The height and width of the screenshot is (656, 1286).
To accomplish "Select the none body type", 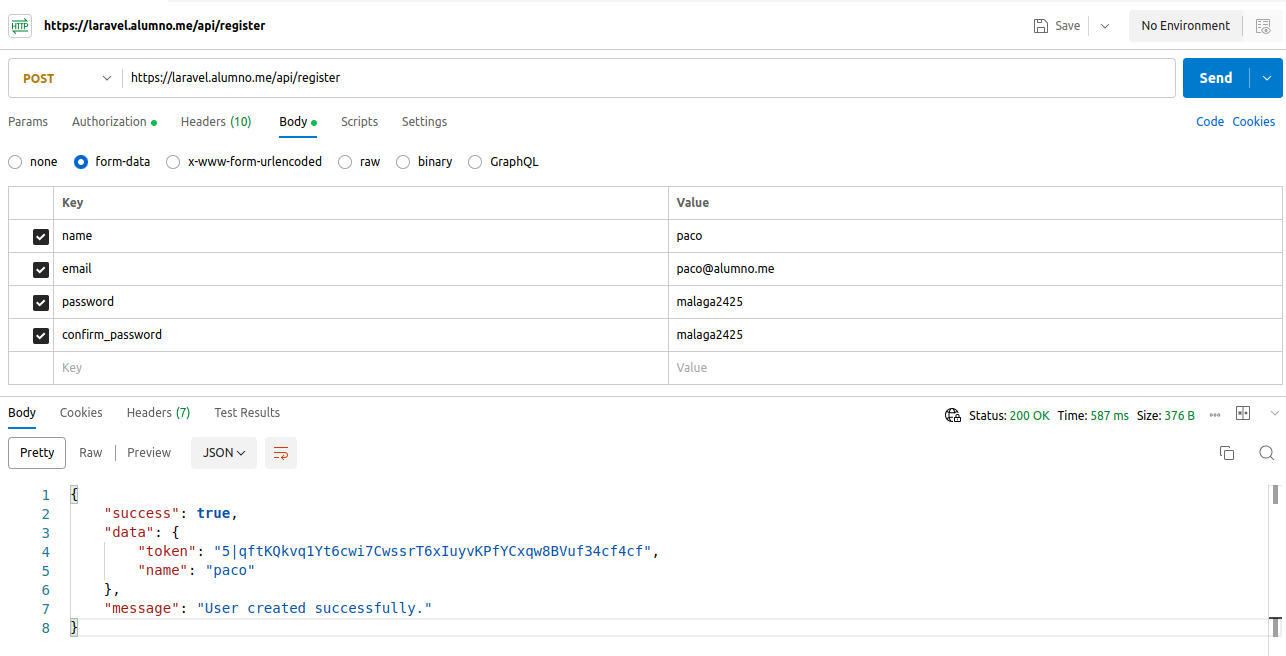I will tap(15, 162).
